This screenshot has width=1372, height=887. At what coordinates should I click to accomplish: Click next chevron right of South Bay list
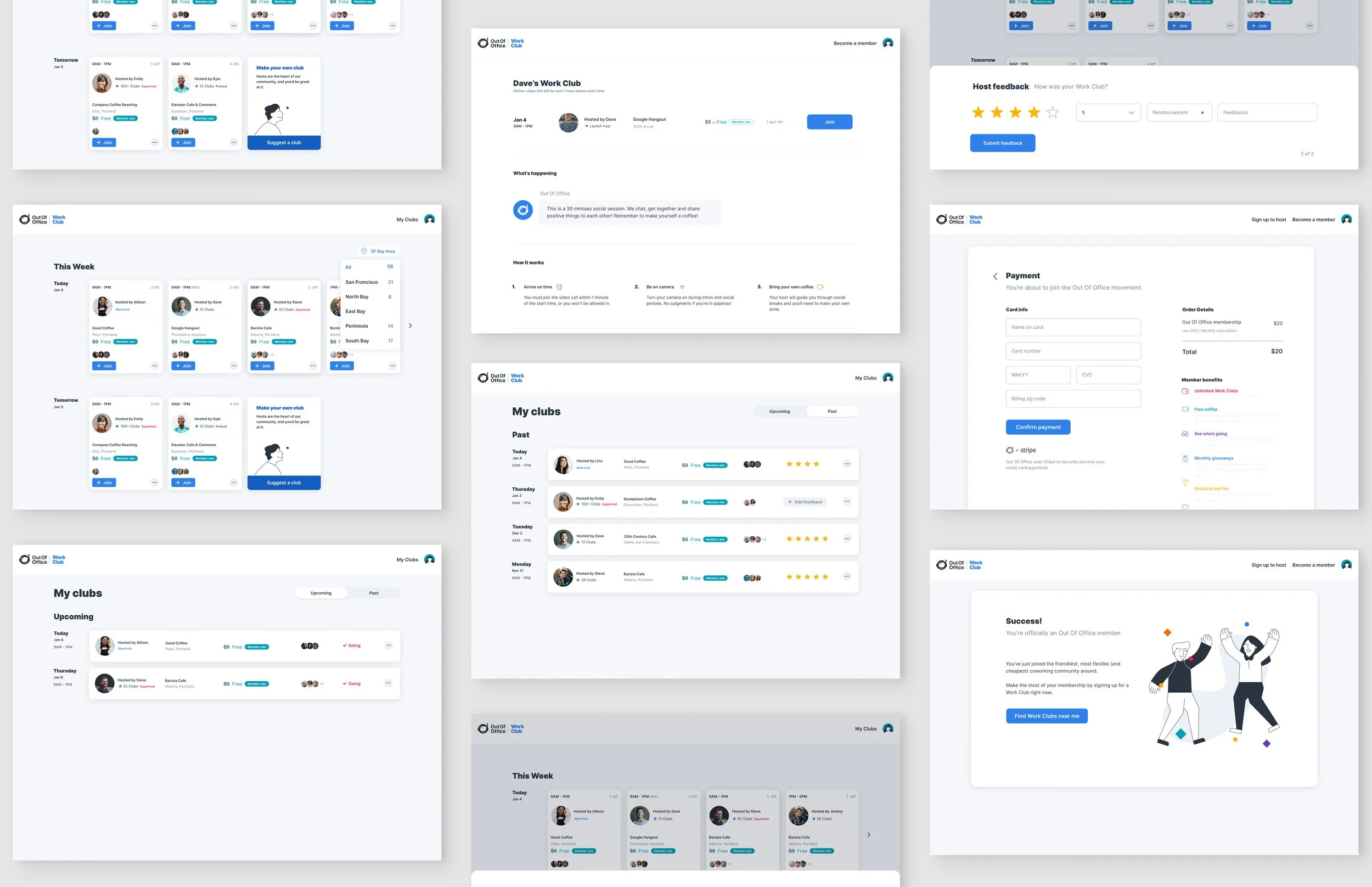point(410,326)
